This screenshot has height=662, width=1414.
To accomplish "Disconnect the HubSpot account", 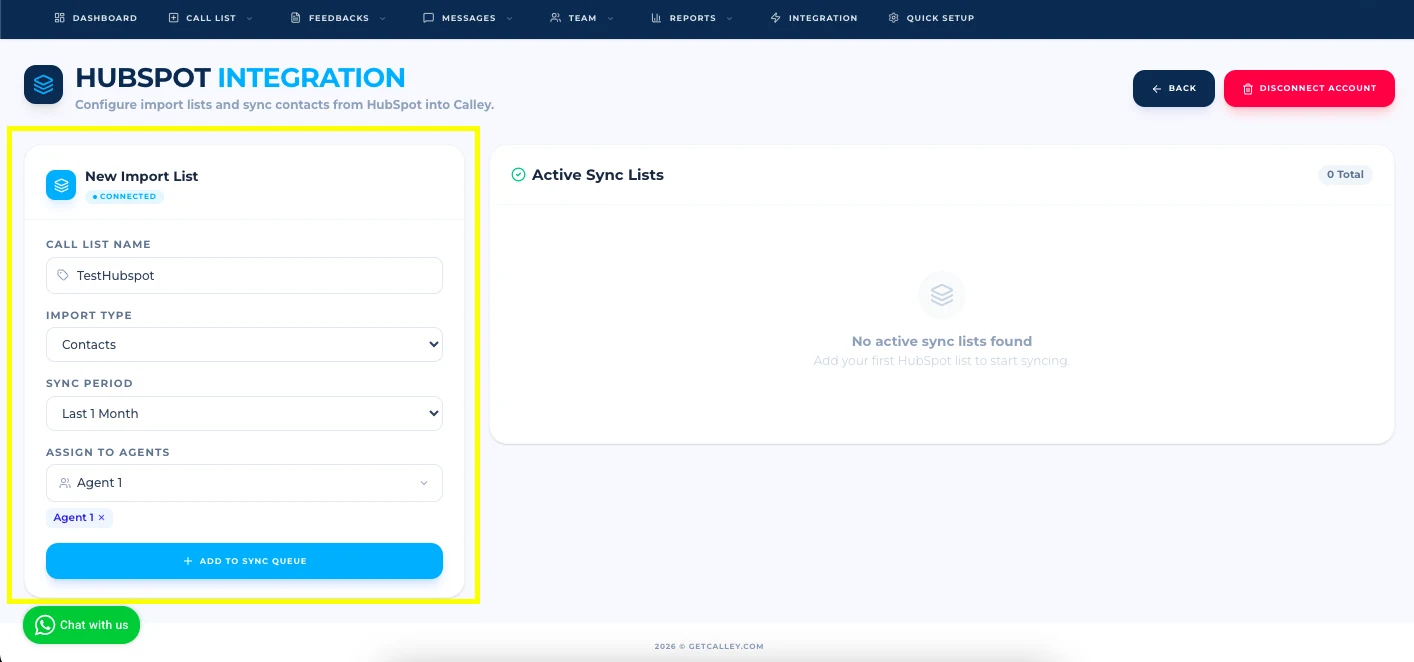I will 1309,88.
